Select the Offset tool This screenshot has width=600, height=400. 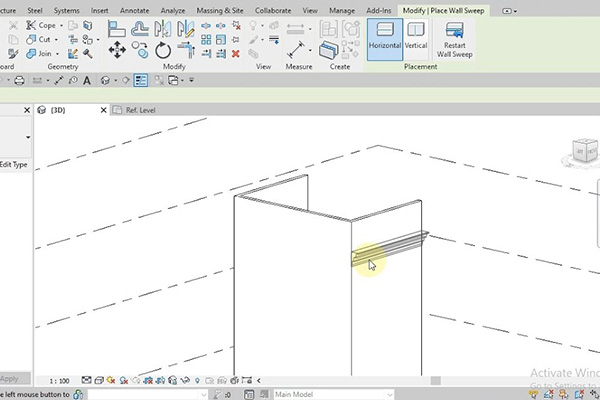click(140, 29)
